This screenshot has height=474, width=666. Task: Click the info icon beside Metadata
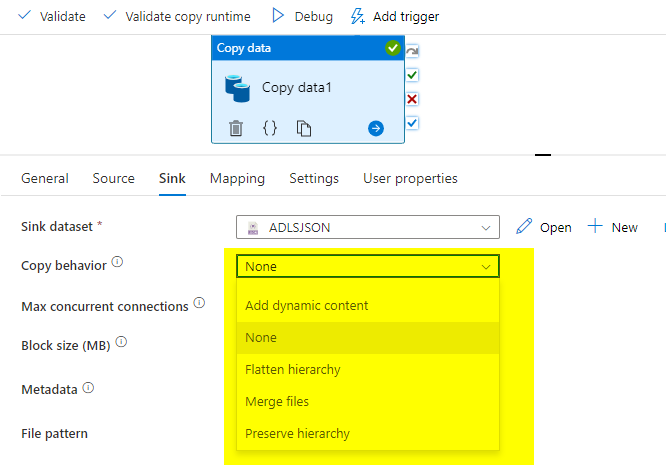[88, 388]
